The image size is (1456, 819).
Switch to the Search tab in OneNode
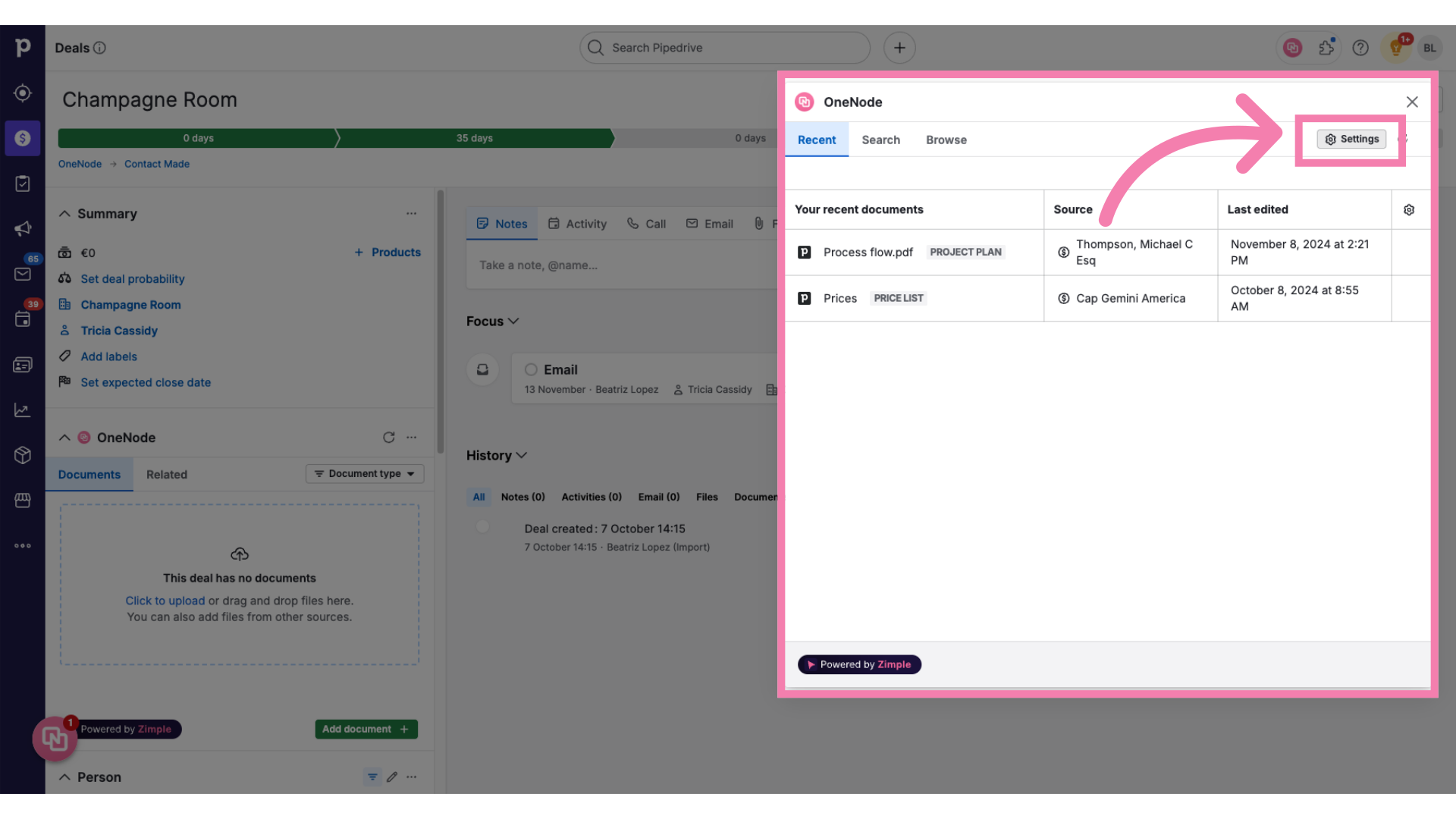point(880,139)
